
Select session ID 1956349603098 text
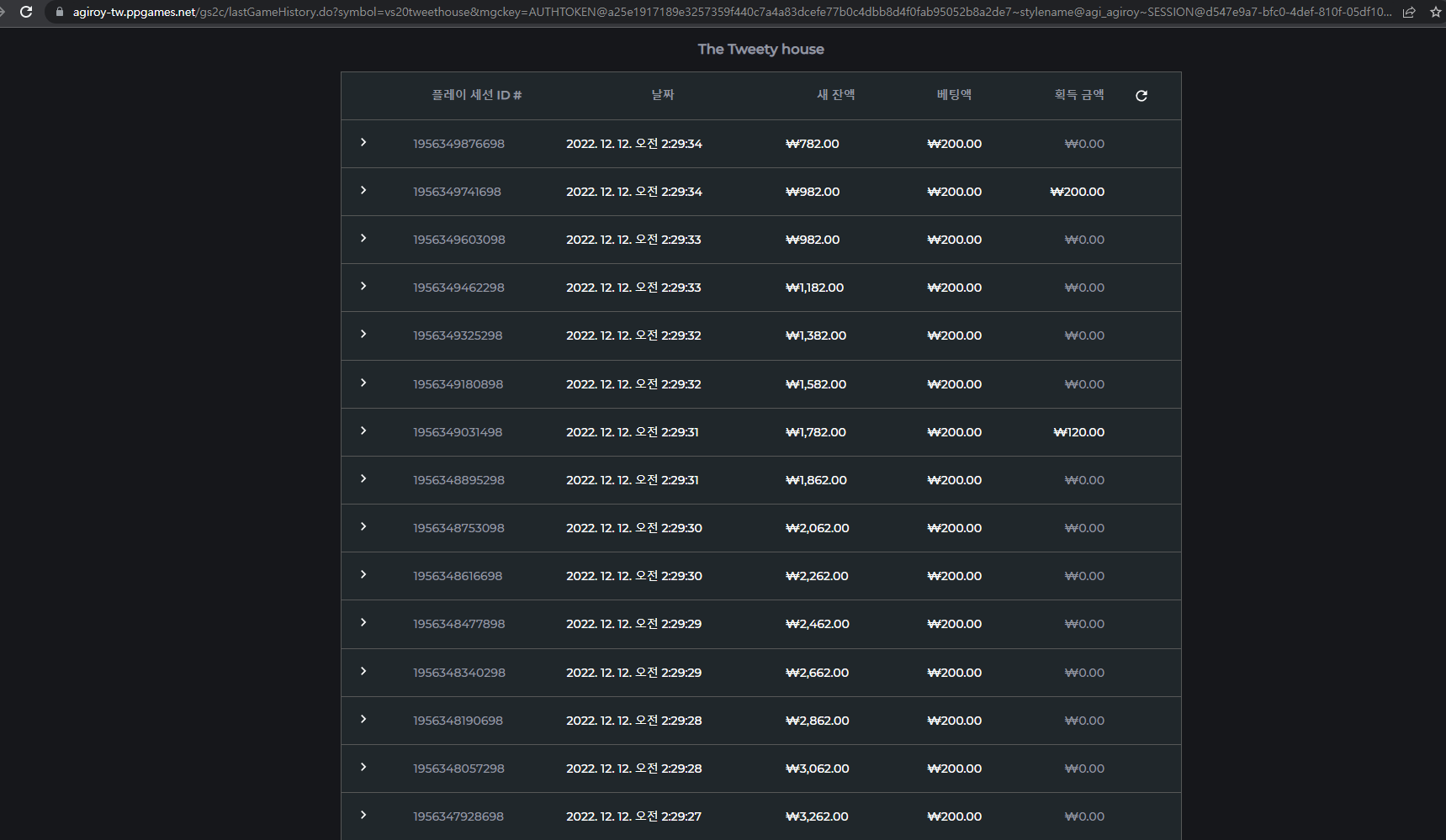(459, 240)
